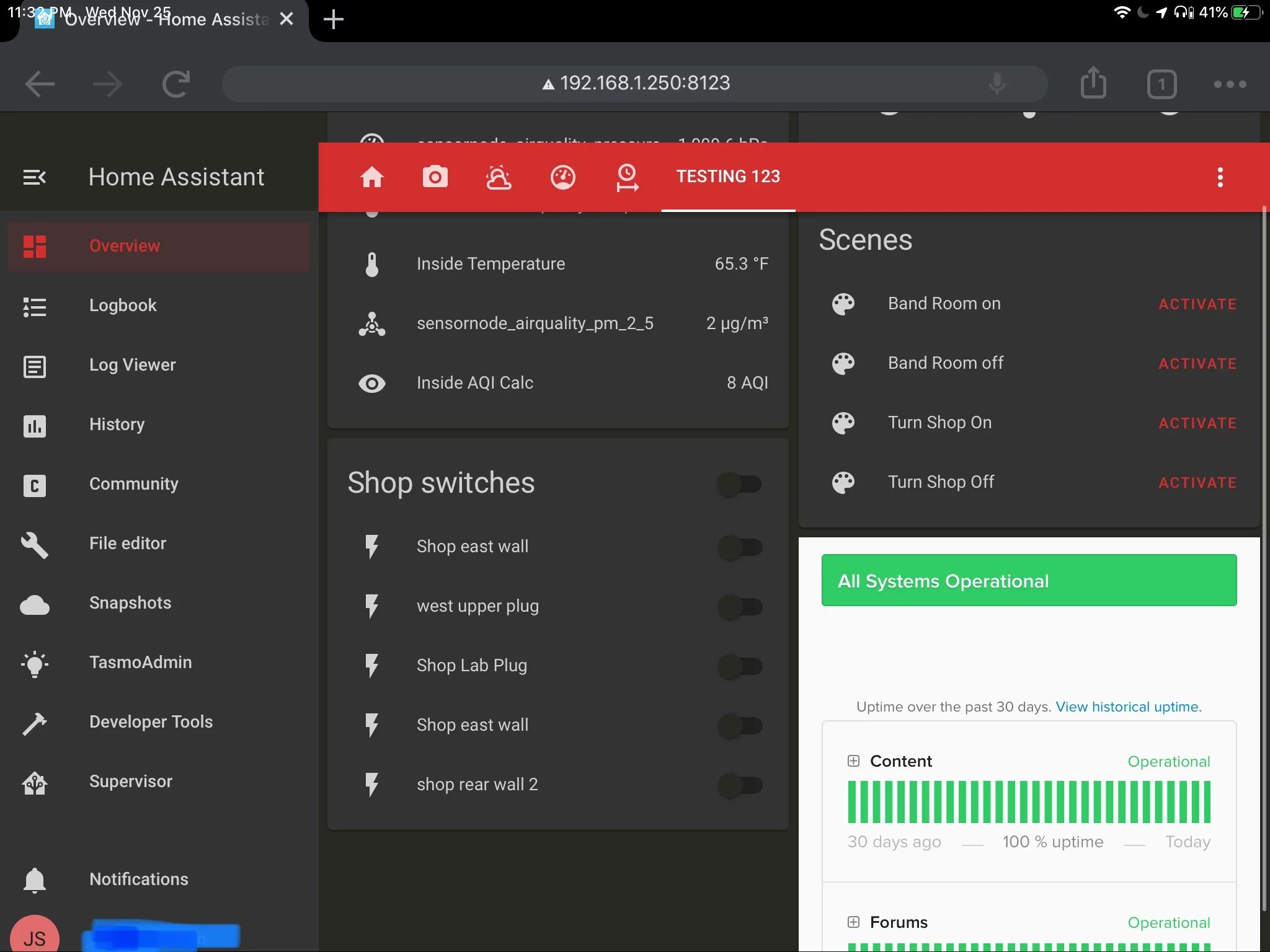Activate the Band Room on scene
1270x952 pixels.
point(1197,303)
